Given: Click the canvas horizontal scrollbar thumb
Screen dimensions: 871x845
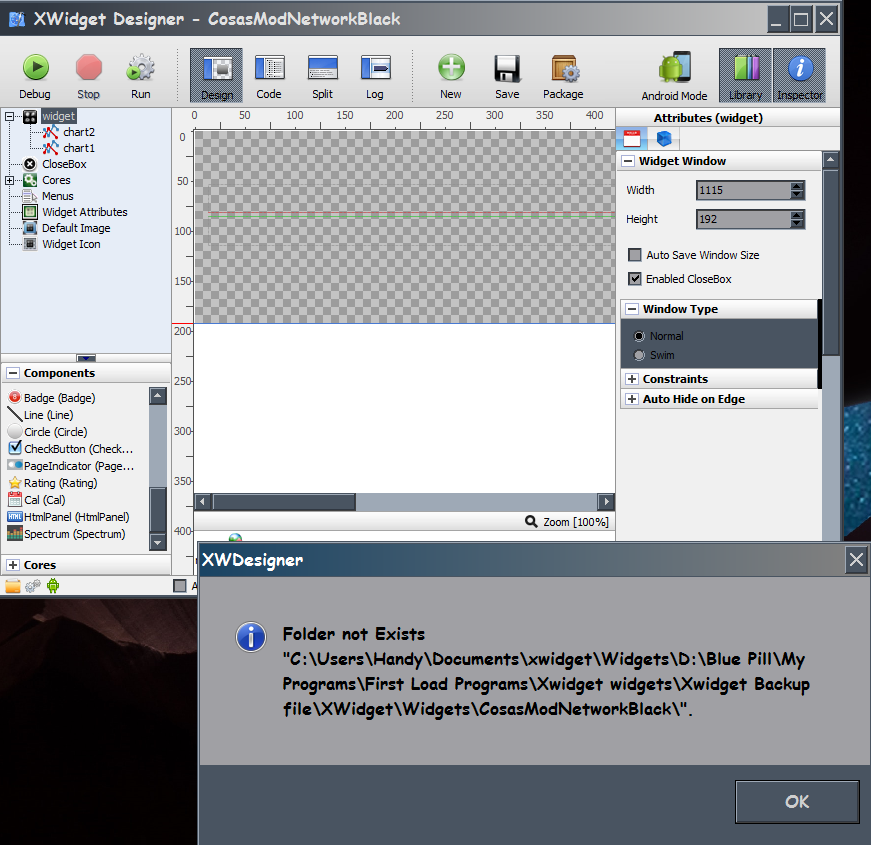Looking at the screenshot, I should tap(284, 502).
